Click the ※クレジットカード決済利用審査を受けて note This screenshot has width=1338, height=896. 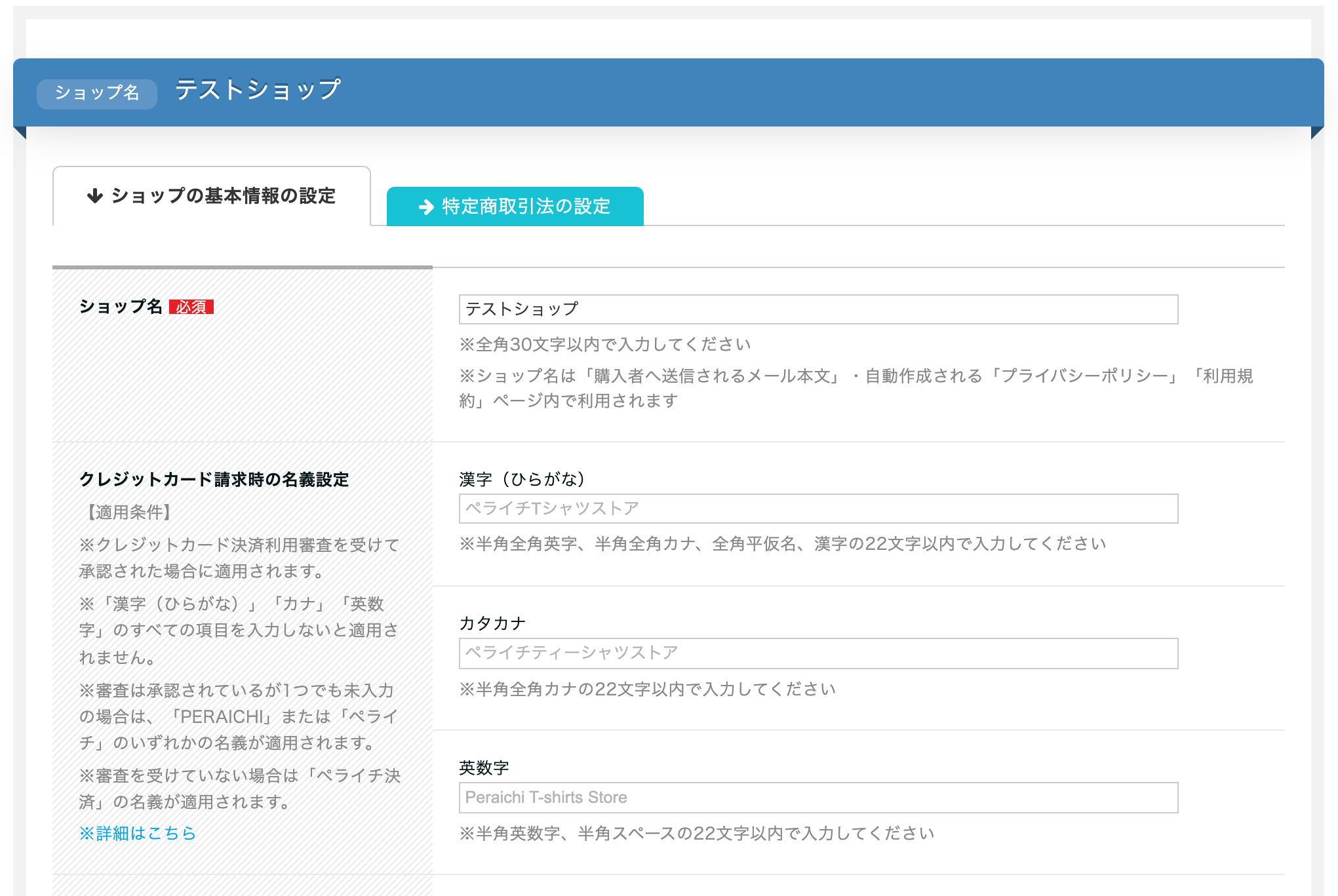[239, 558]
